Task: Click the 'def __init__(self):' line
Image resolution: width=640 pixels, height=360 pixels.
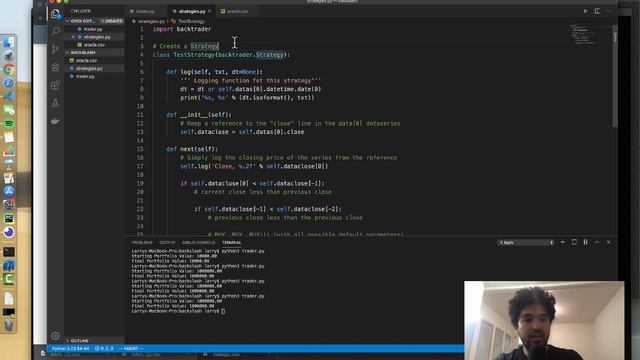Action: (x=199, y=115)
